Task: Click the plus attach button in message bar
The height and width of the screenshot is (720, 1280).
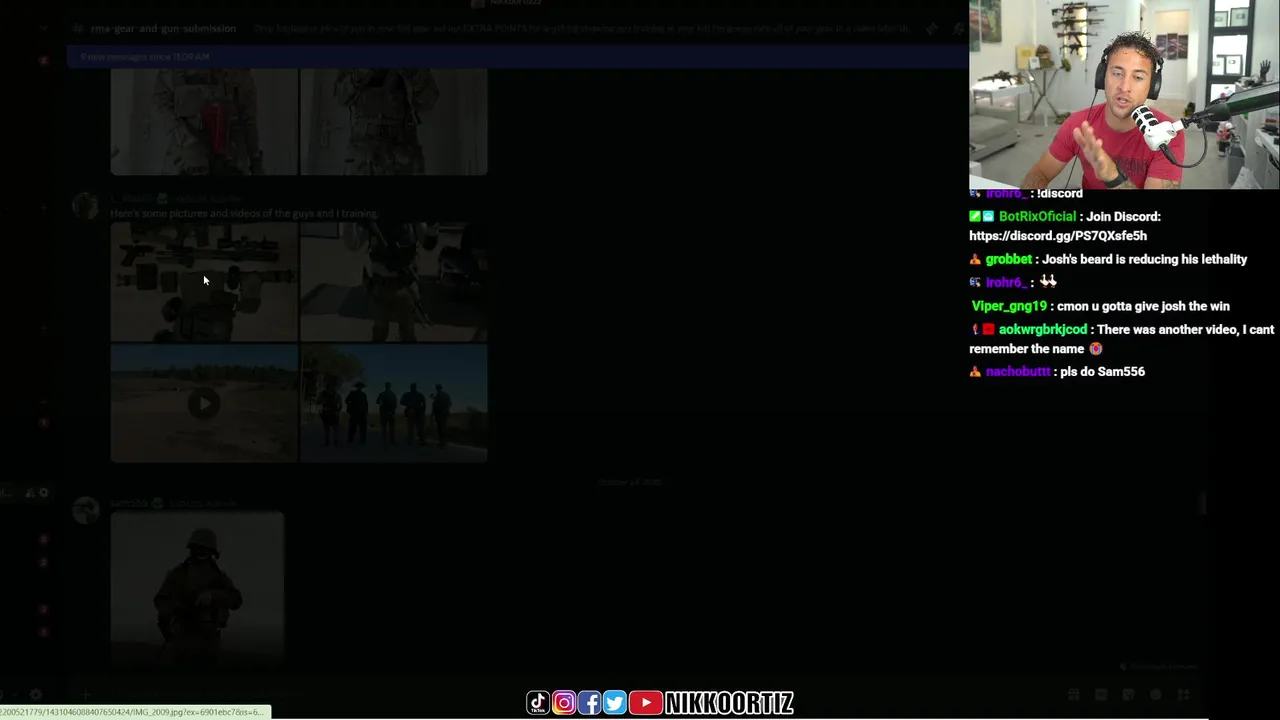Action: (x=86, y=694)
